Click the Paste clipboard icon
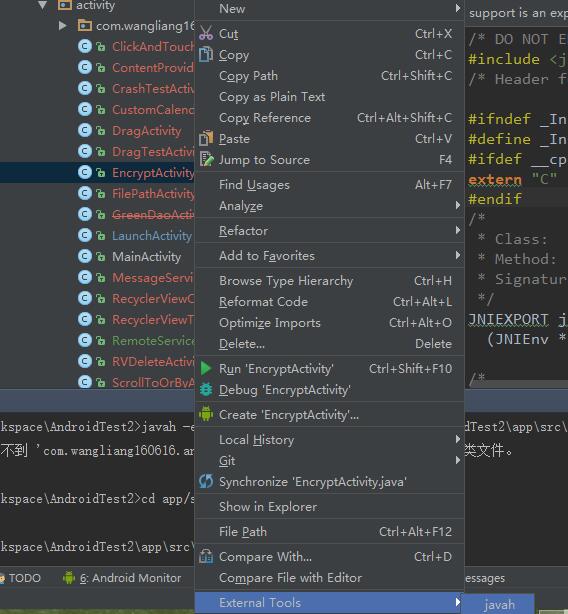This screenshot has width=568, height=614. tap(206, 138)
